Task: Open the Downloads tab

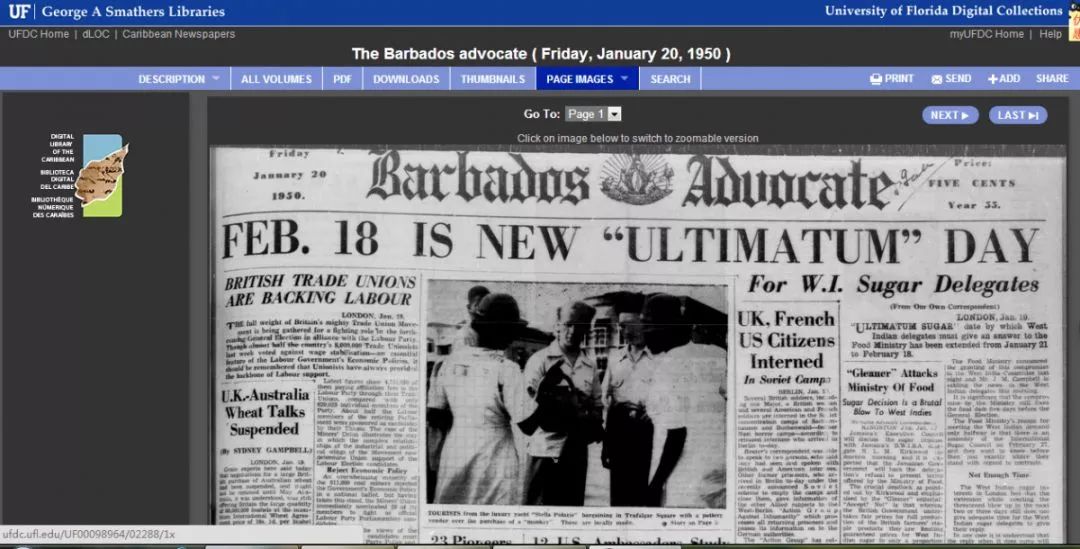Action: coord(406,79)
